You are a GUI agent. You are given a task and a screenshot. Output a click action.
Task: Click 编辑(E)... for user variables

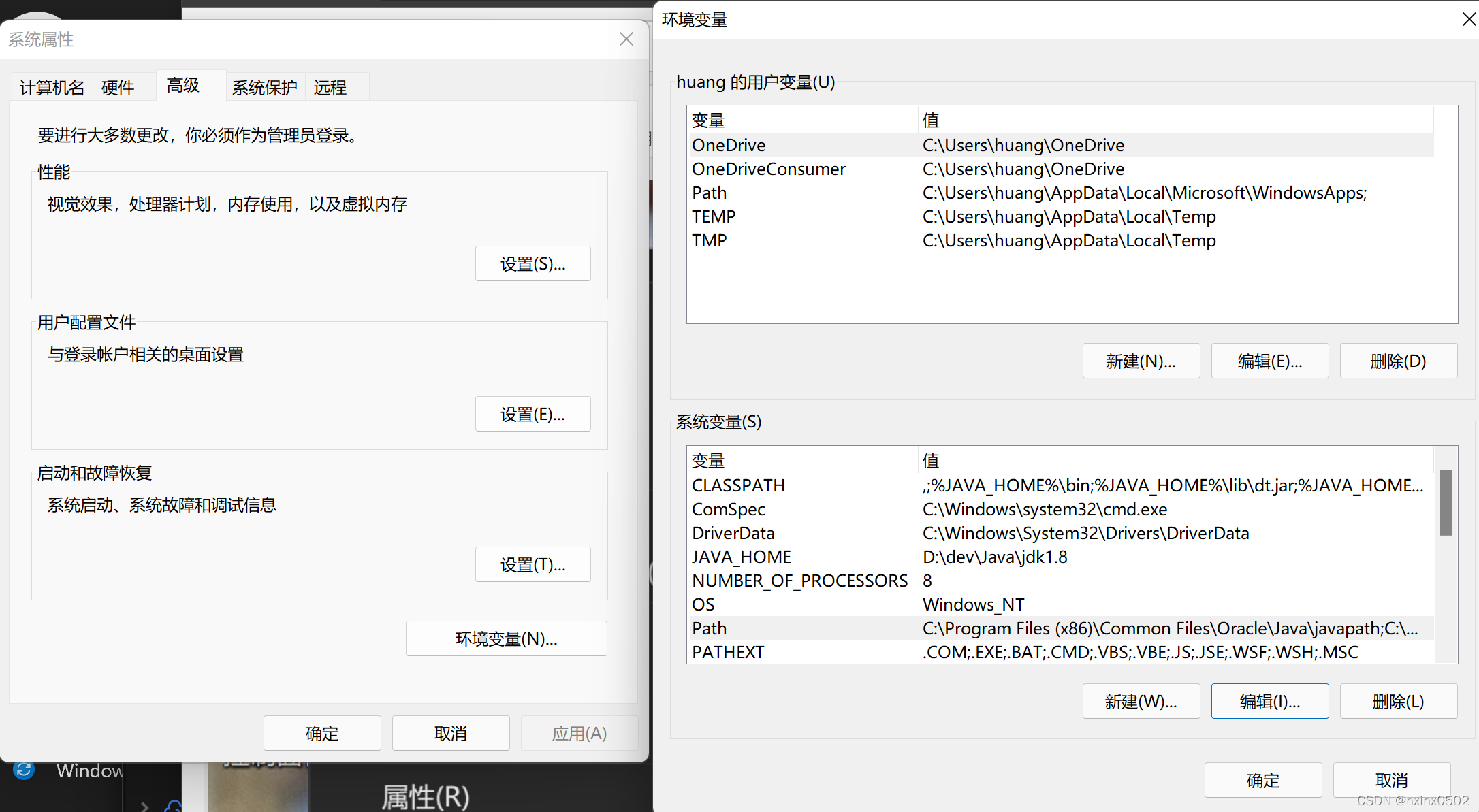click(x=1270, y=361)
